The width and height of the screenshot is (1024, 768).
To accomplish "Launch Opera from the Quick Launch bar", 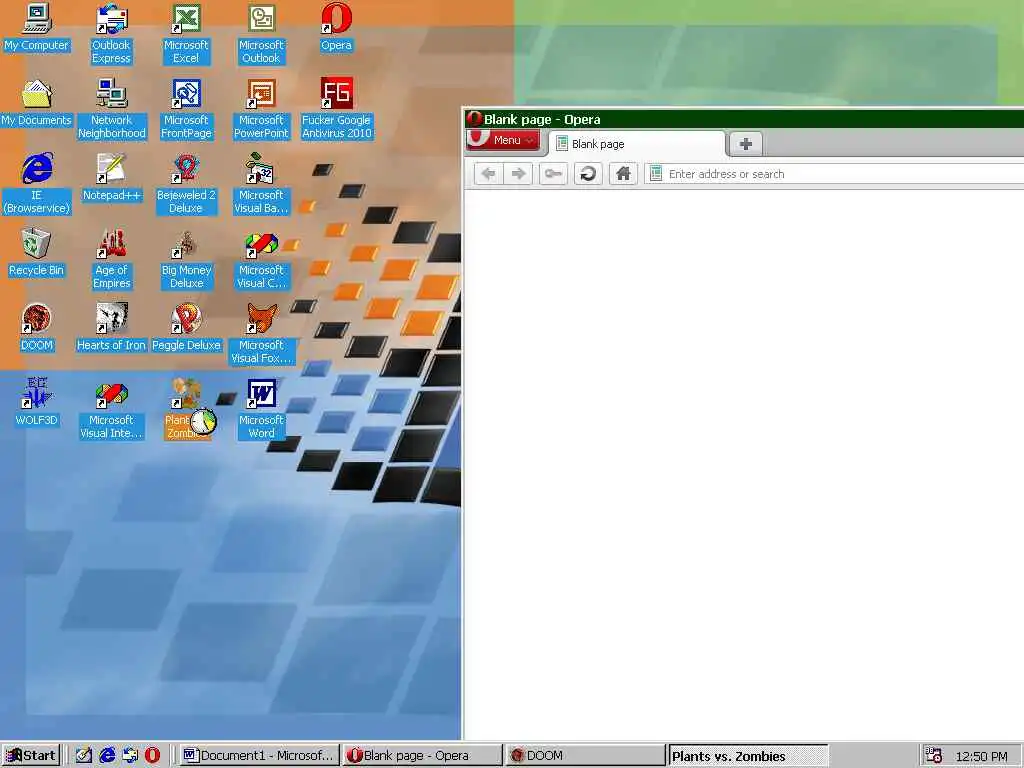I will point(152,756).
